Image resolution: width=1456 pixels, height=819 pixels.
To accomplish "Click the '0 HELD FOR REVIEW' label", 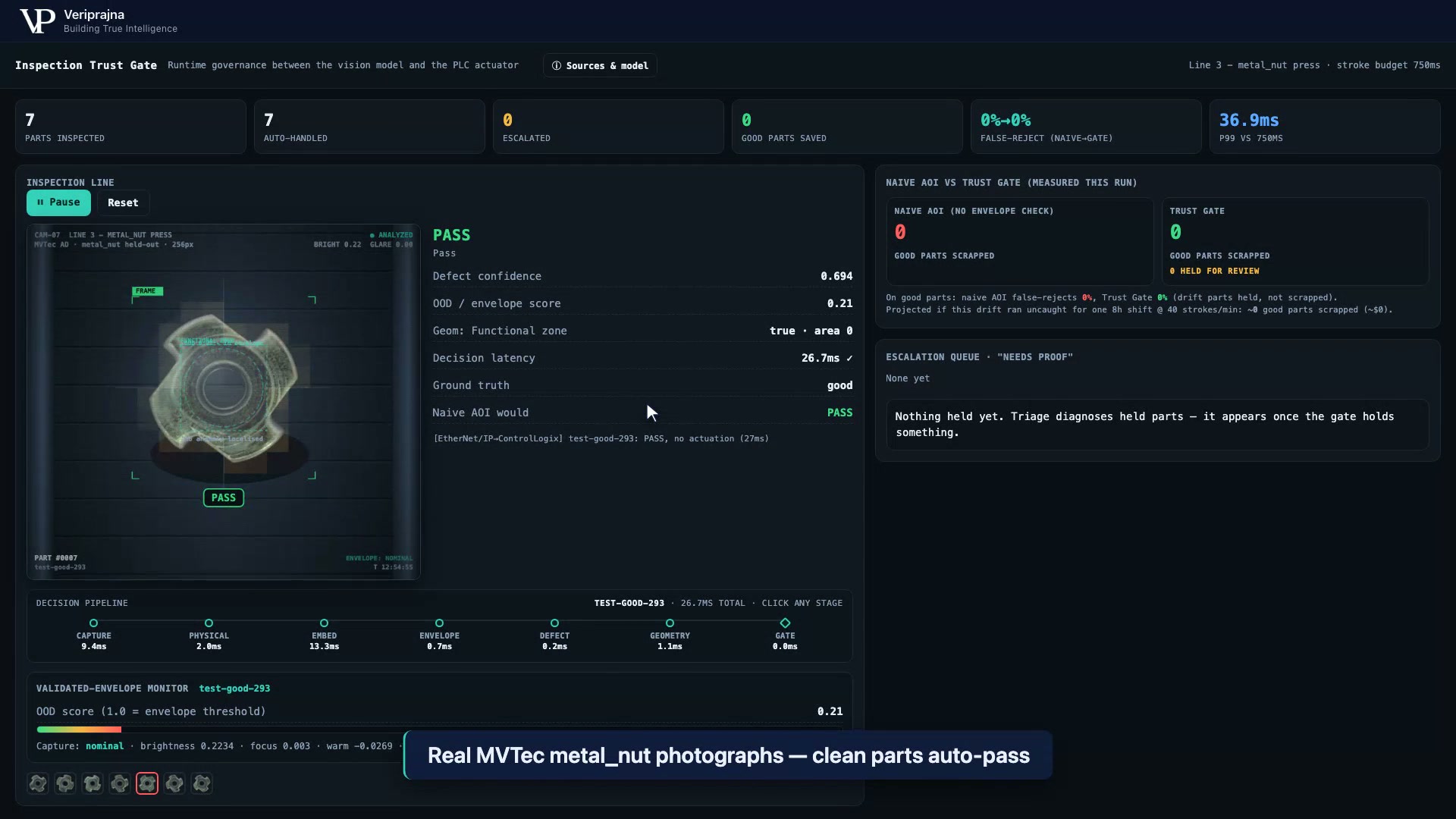I will [x=1214, y=271].
